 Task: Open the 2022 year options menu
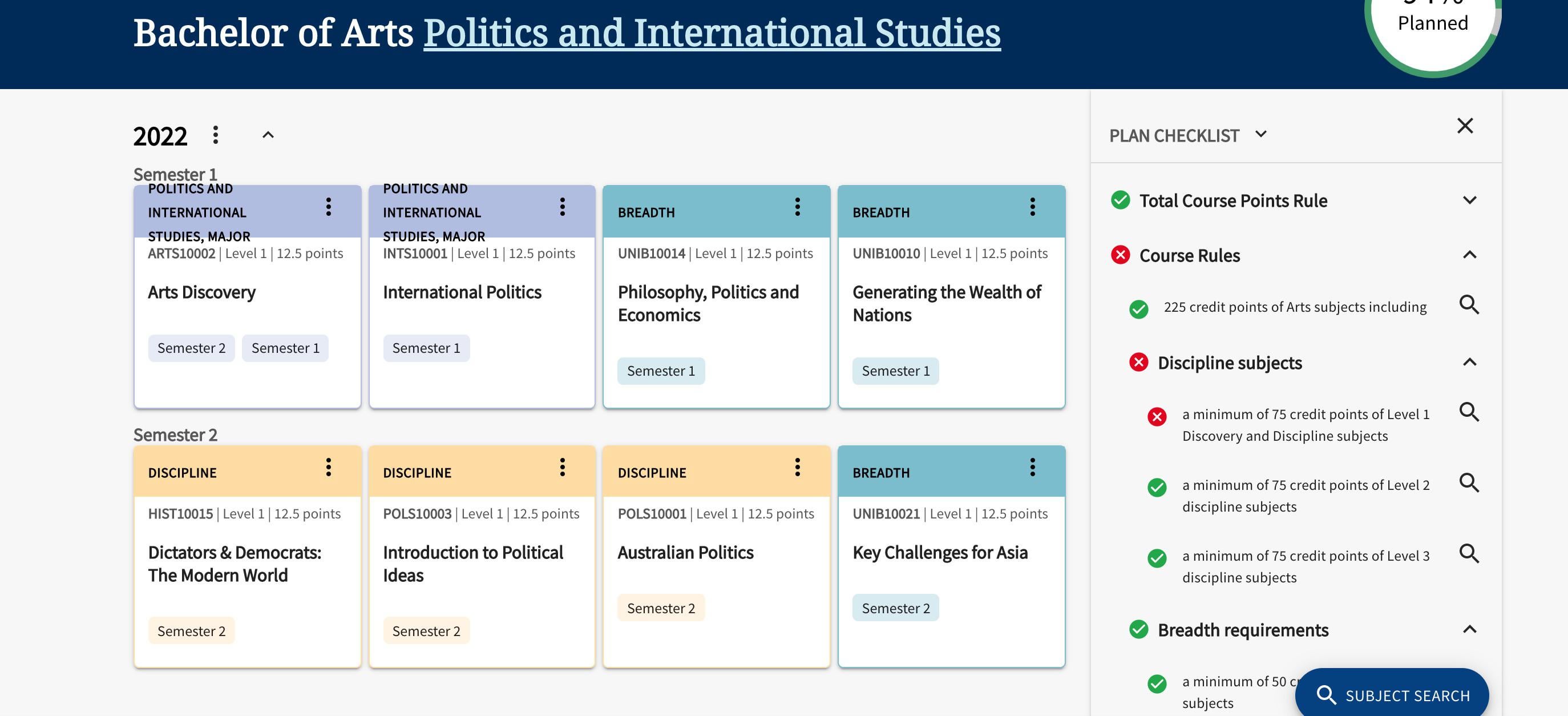[216, 135]
